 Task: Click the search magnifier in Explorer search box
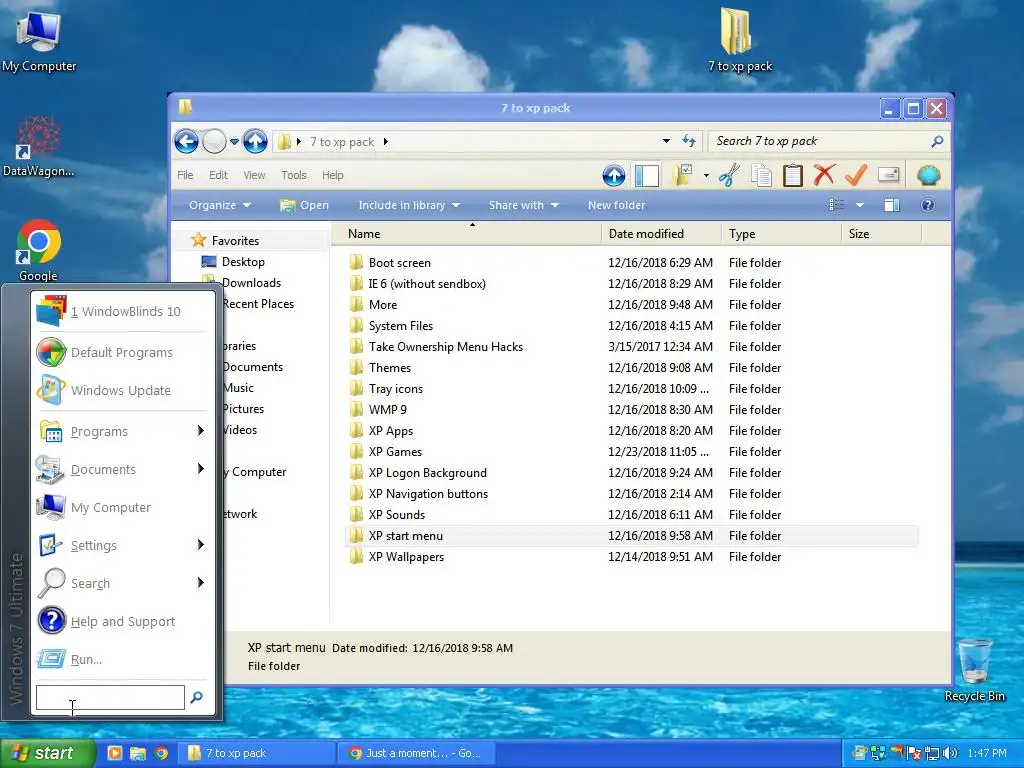point(937,141)
